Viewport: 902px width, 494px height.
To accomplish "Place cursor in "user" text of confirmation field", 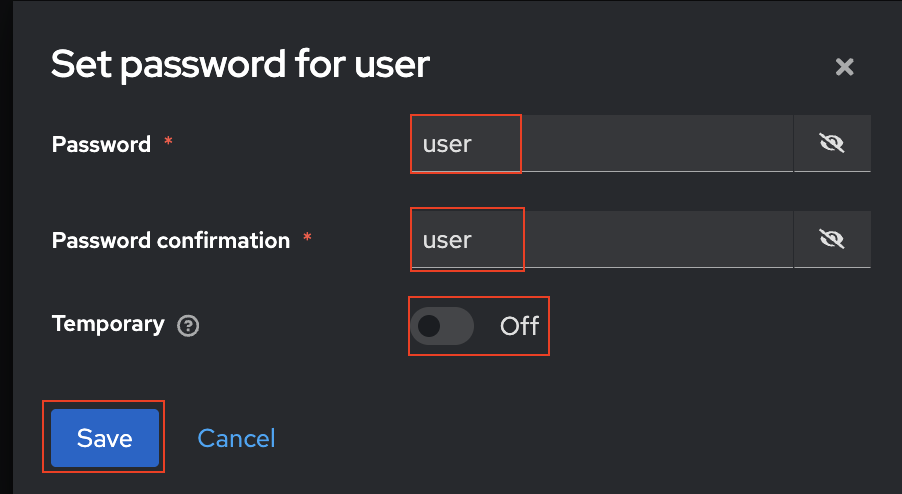I will click(x=447, y=240).
